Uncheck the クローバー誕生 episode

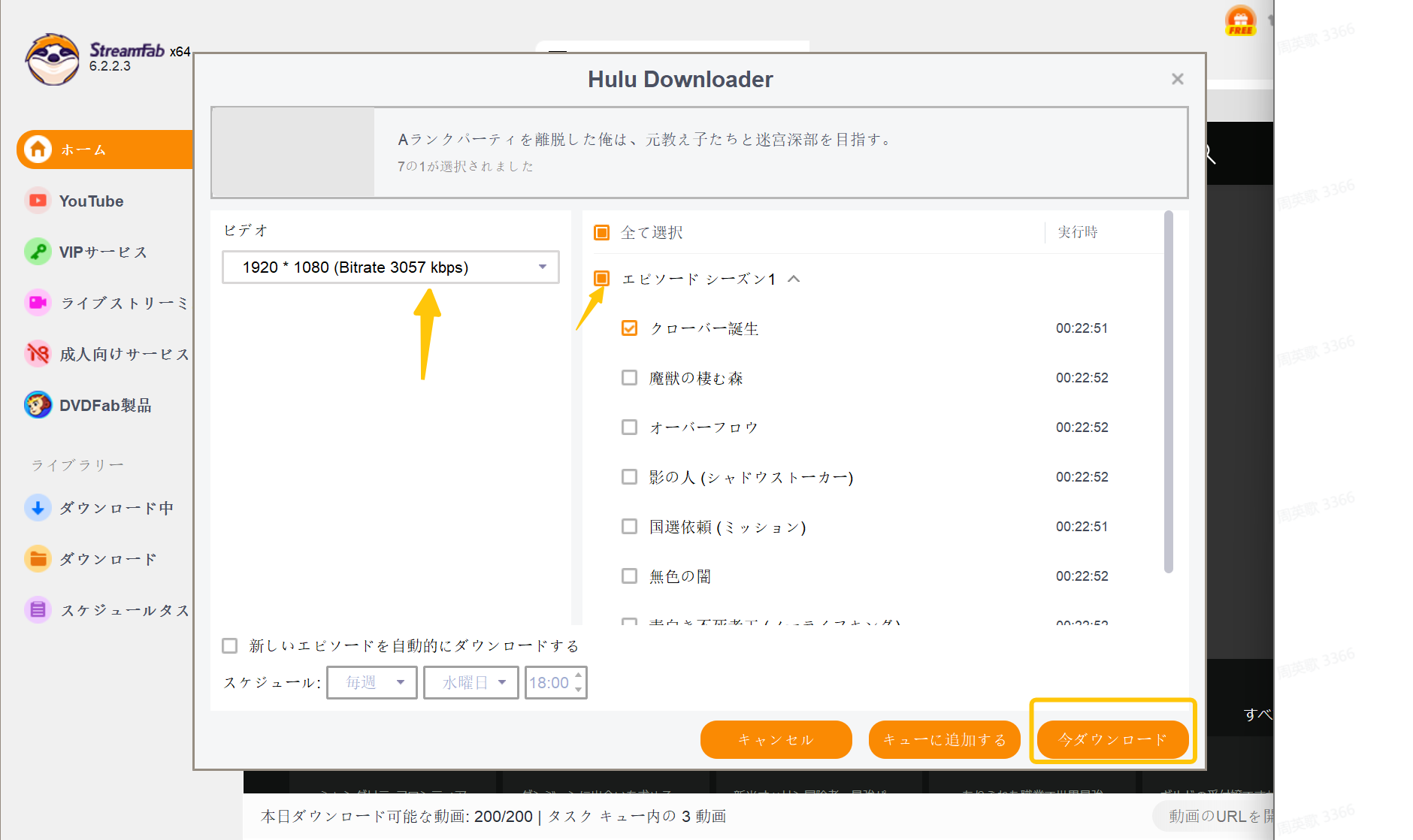click(629, 328)
